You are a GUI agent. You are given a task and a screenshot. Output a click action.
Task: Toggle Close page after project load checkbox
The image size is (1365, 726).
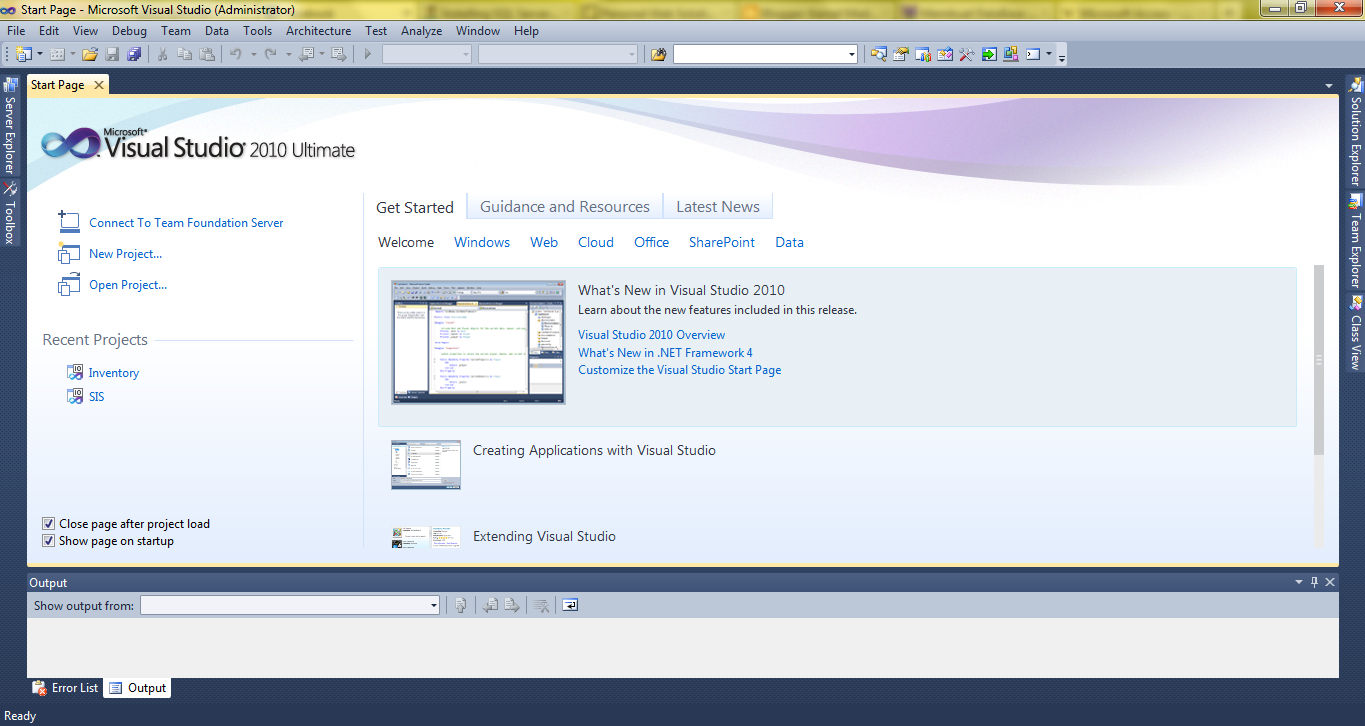coord(48,523)
